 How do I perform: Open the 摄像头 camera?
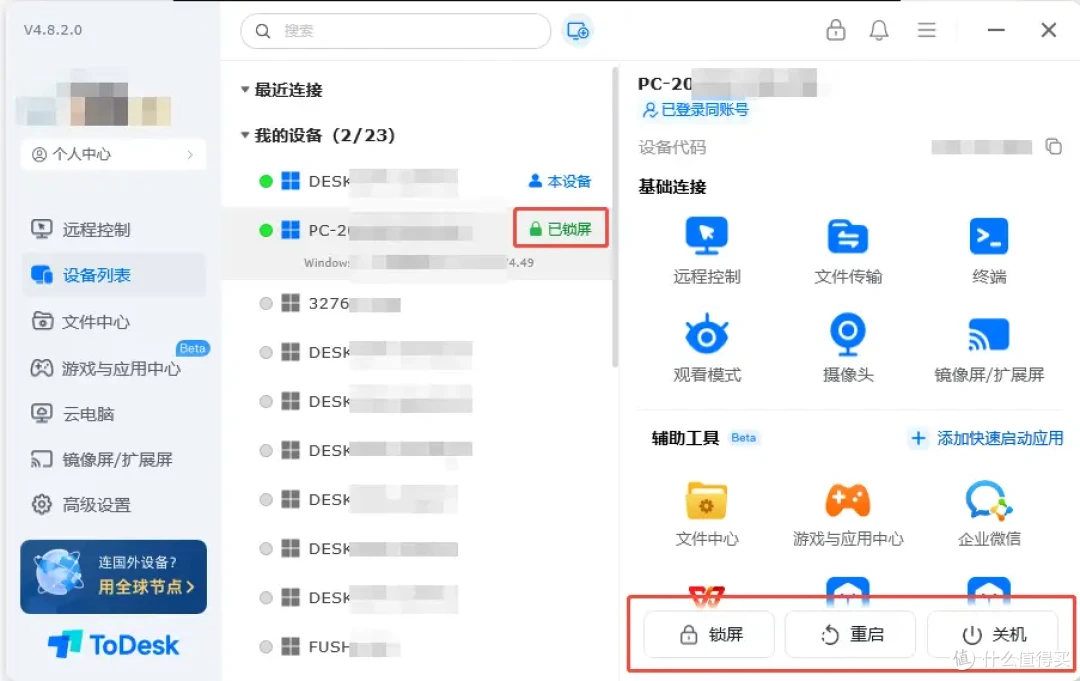tap(848, 348)
